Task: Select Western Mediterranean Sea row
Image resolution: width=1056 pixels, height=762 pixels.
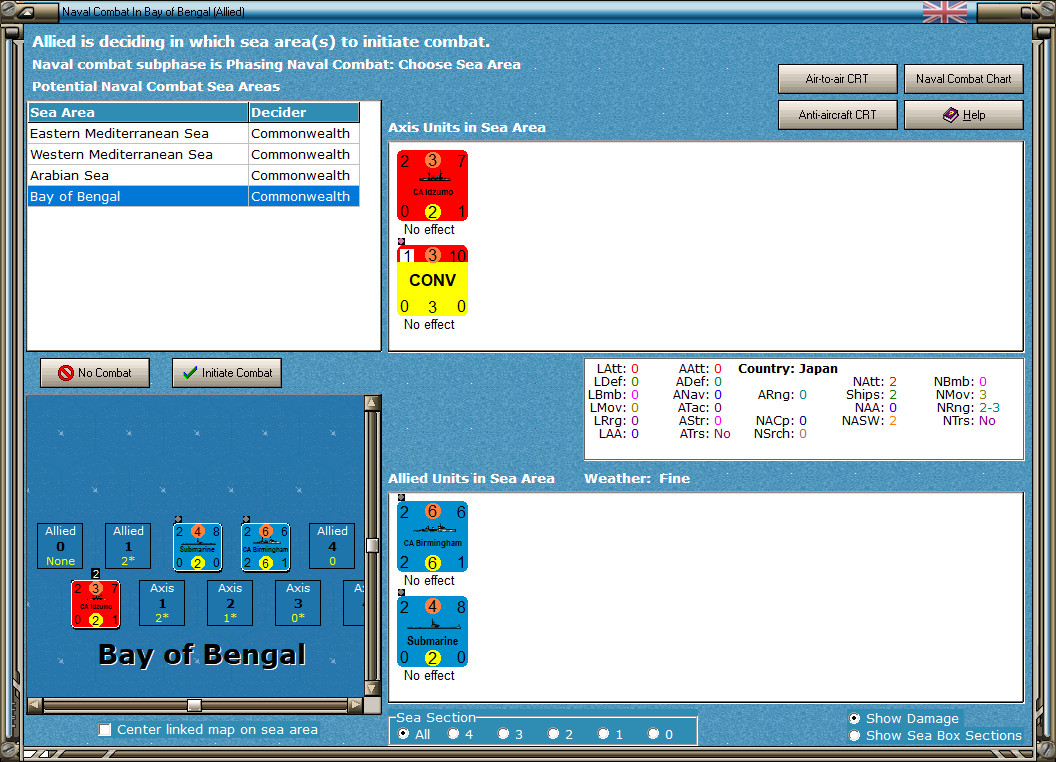Action: (x=193, y=154)
